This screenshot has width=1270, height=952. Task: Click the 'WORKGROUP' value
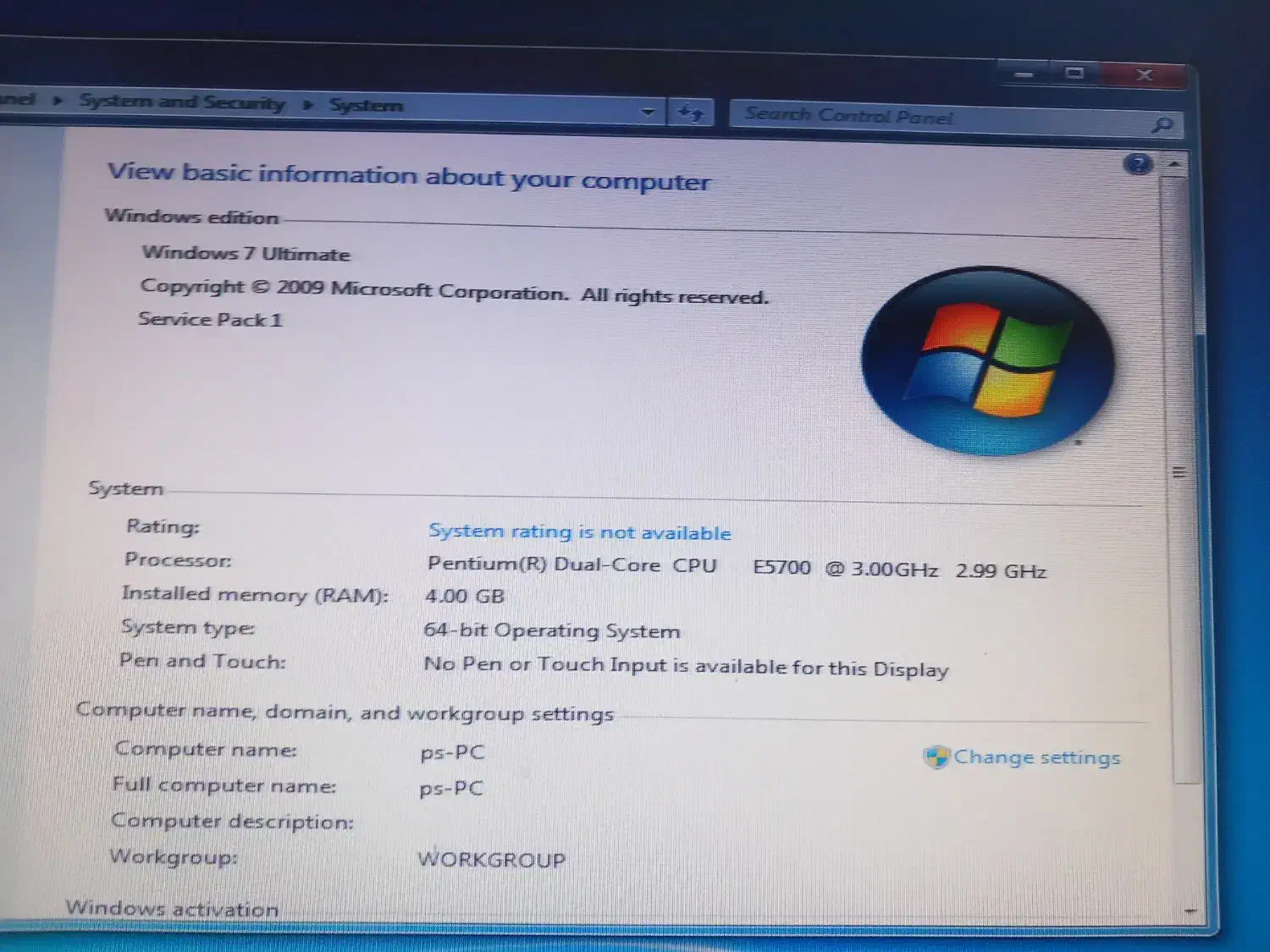(491, 859)
